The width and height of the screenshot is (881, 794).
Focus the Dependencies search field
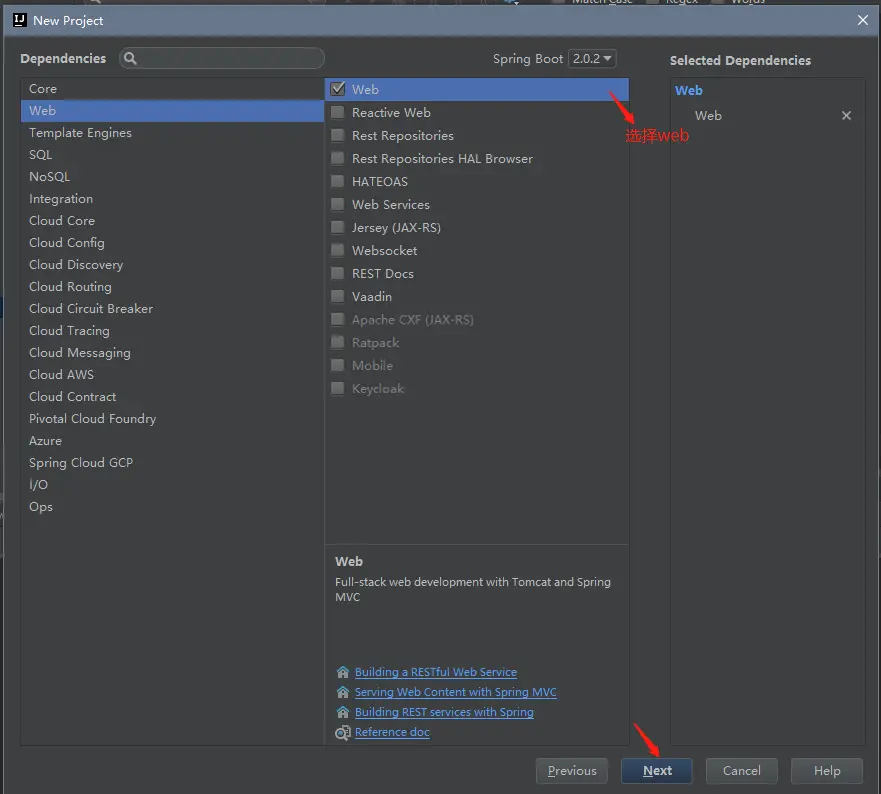pos(222,58)
